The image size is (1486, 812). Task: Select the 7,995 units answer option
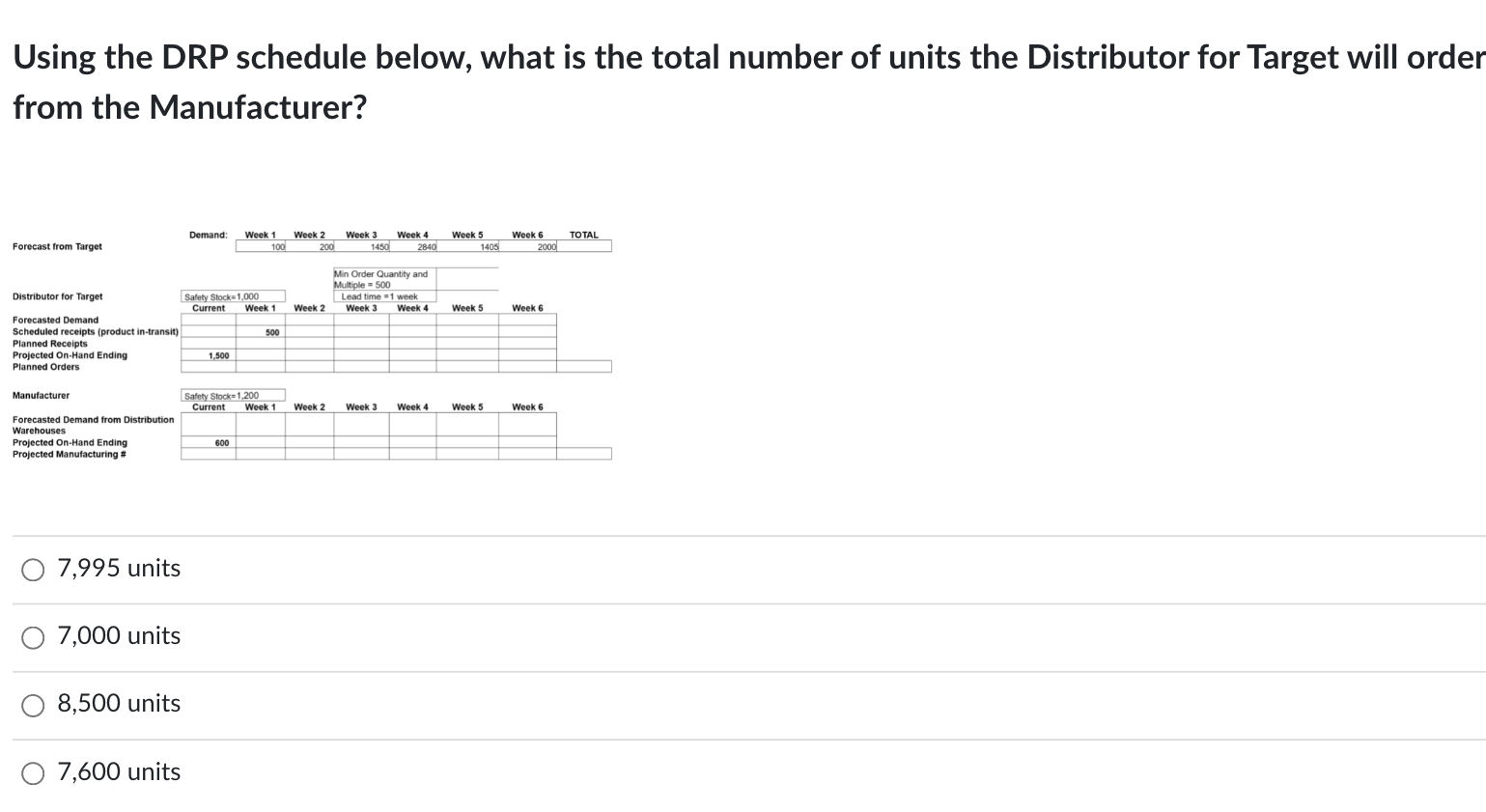click(x=32, y=569)
